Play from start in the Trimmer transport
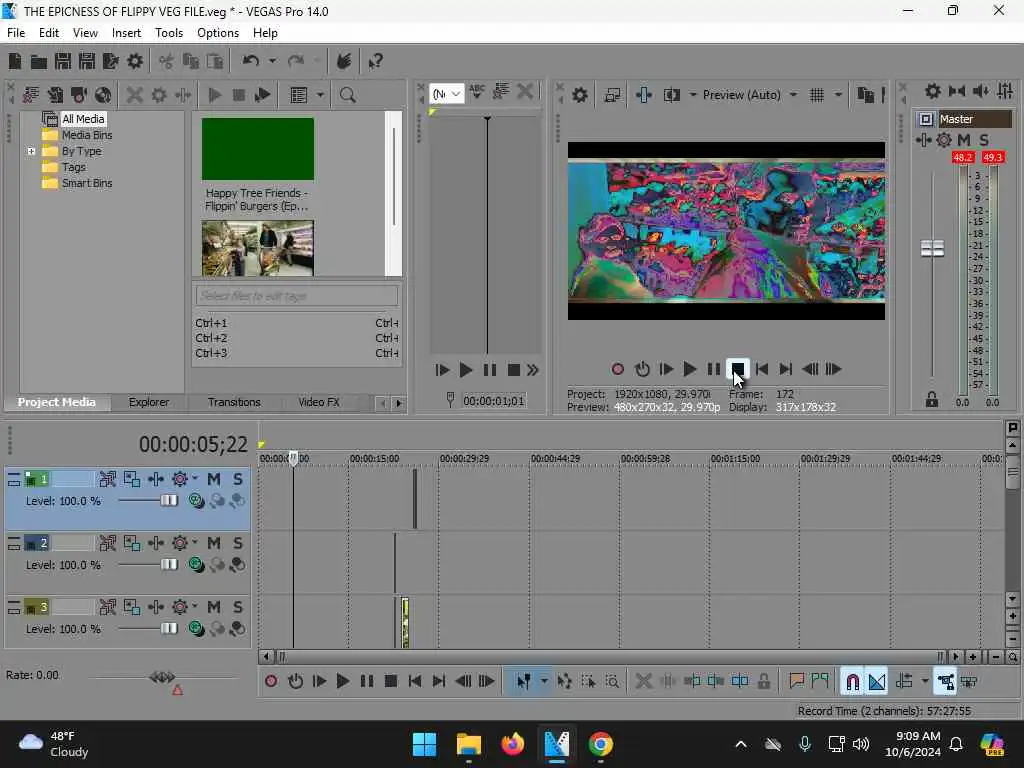 click(442, 370)
